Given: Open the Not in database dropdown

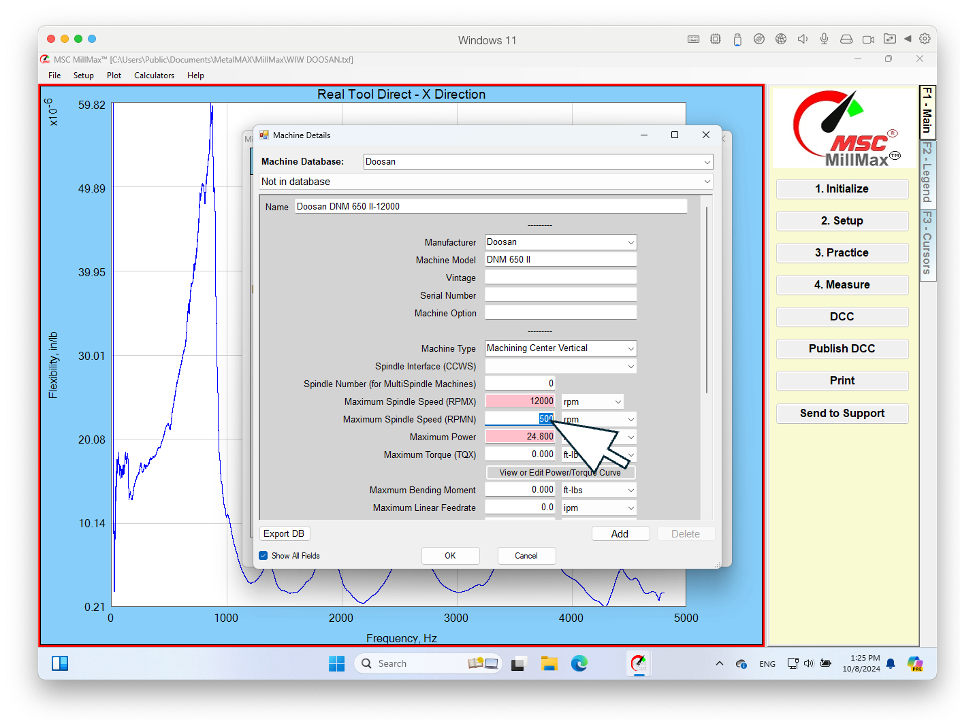Looking at the screenshot, I should tap(707, 182).
